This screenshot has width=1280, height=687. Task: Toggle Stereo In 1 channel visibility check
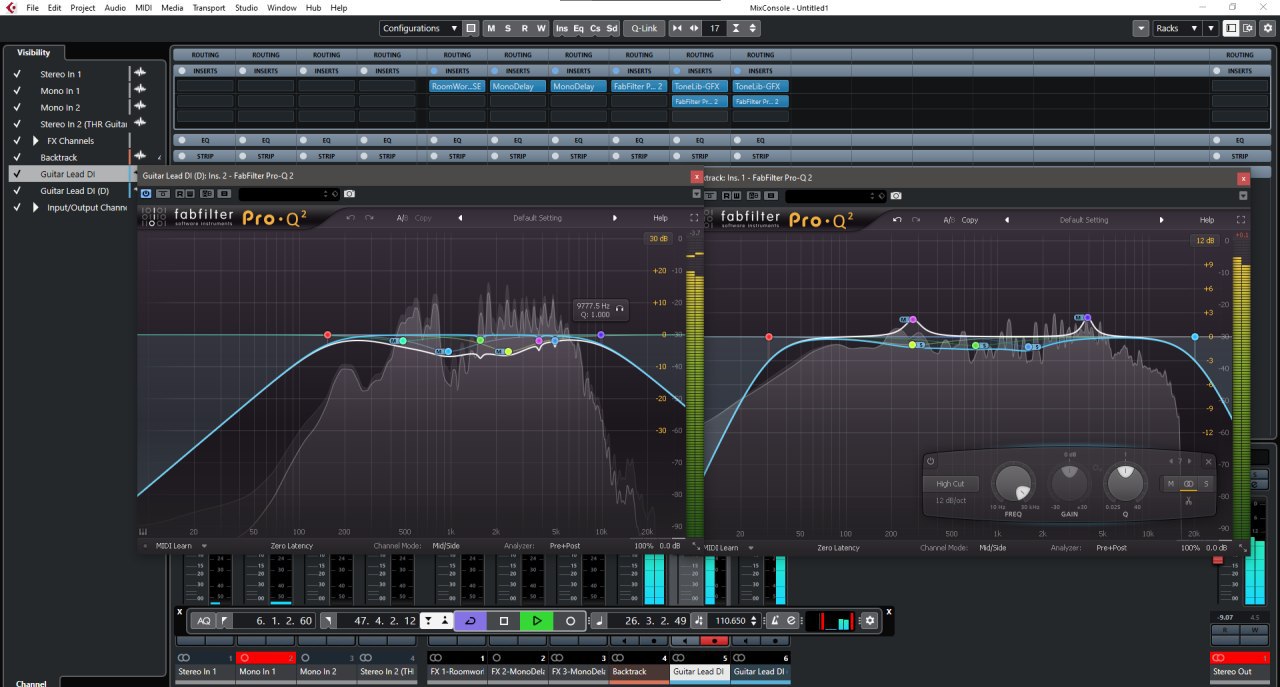coord(17,74)
